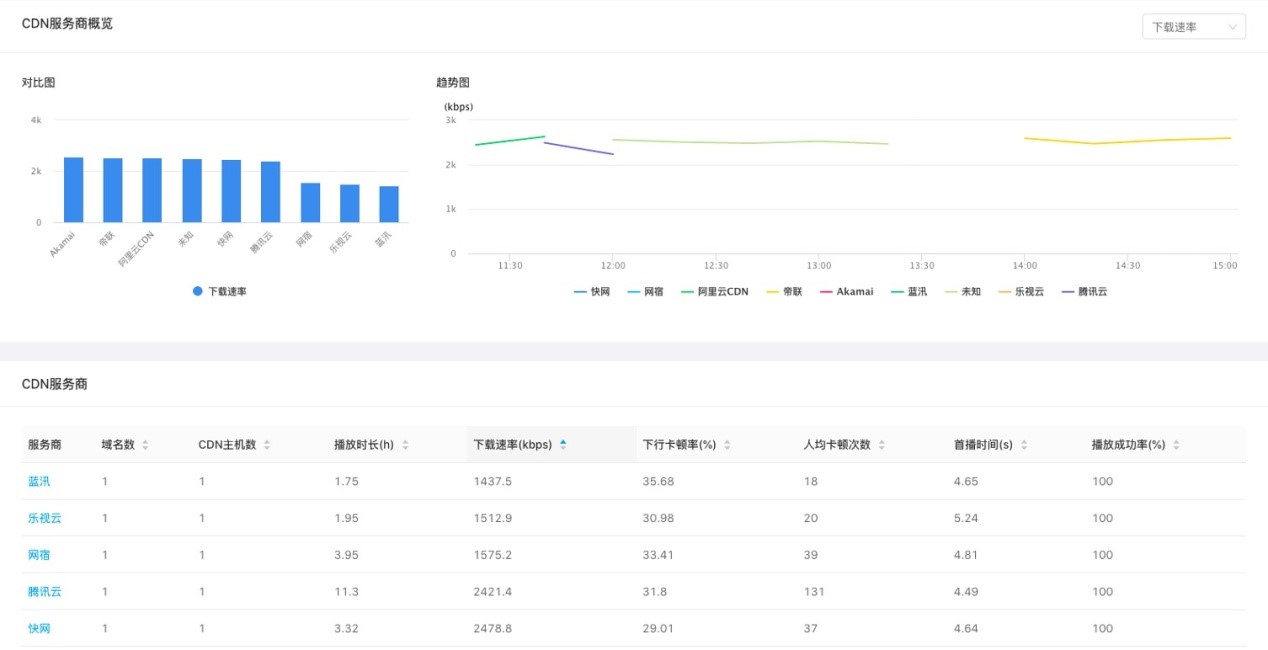Sort table by 人均卡顿次数 column
1268x650 pixels.
[845, 445]
